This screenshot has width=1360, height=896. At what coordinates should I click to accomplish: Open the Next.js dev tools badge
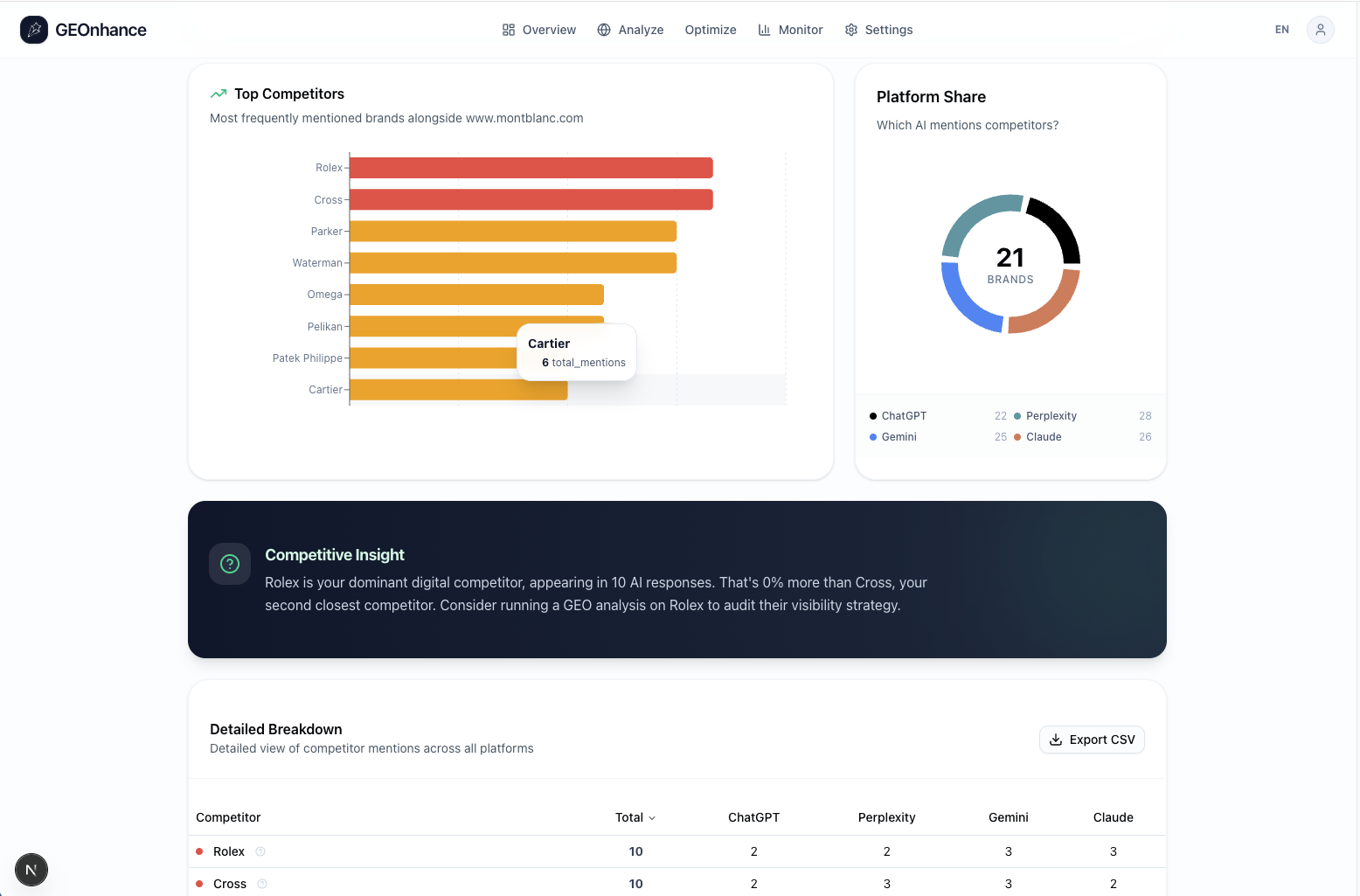[31, 870]
